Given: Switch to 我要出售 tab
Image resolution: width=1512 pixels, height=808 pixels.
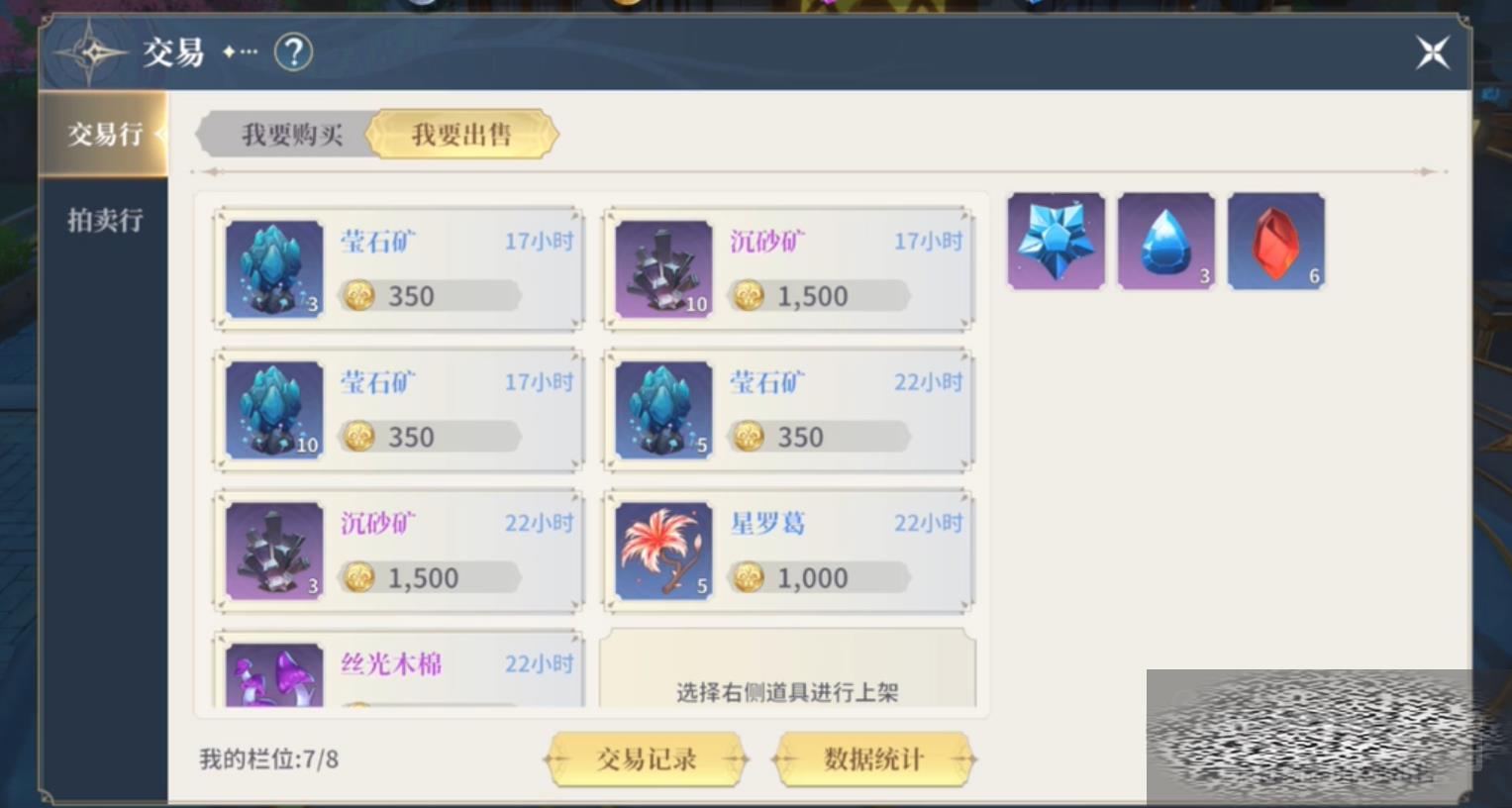Looking at the screenshot, I should (x=461, y=135).
